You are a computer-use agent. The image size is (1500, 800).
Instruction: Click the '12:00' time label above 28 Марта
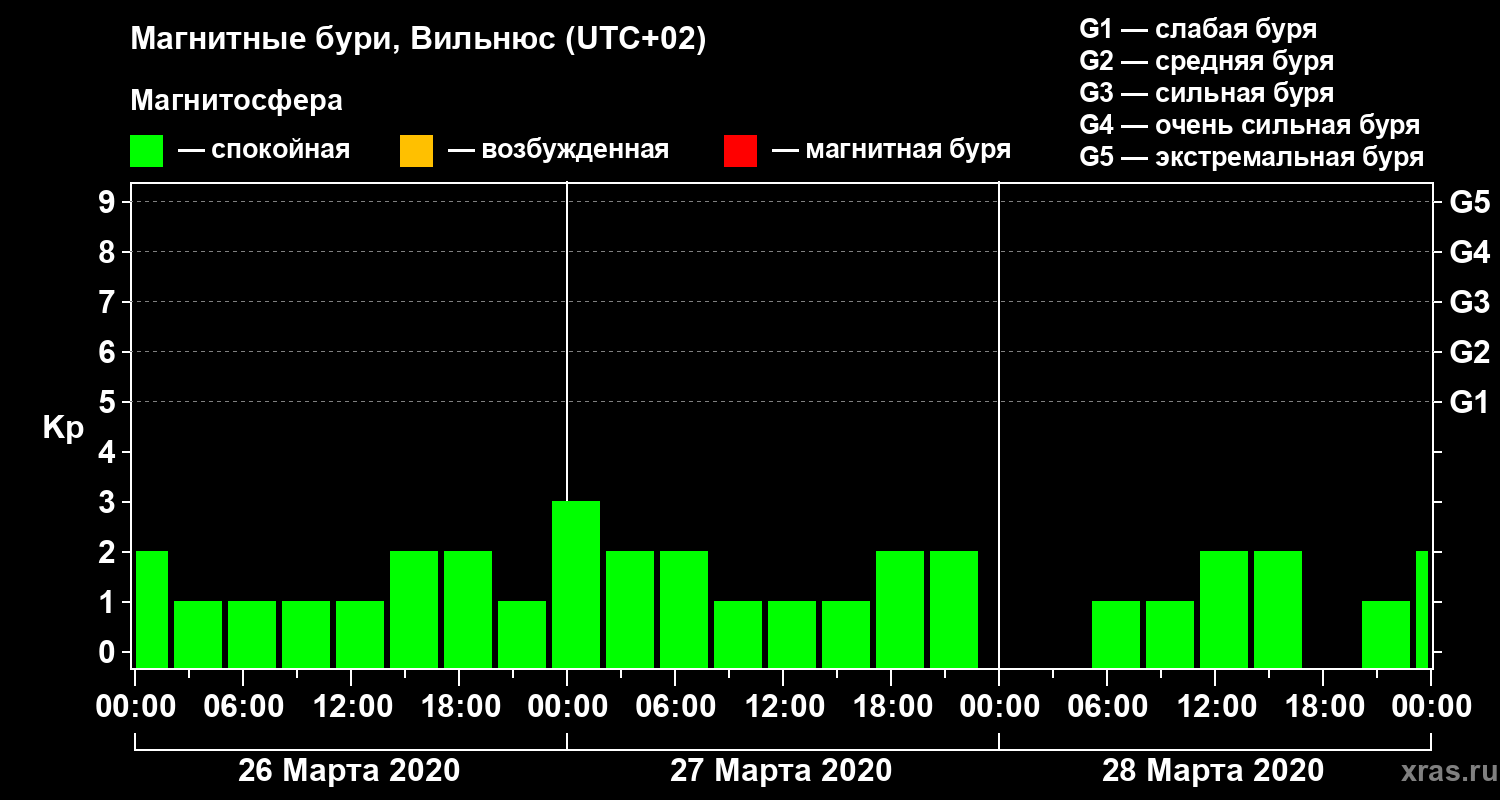[1215, 706]
